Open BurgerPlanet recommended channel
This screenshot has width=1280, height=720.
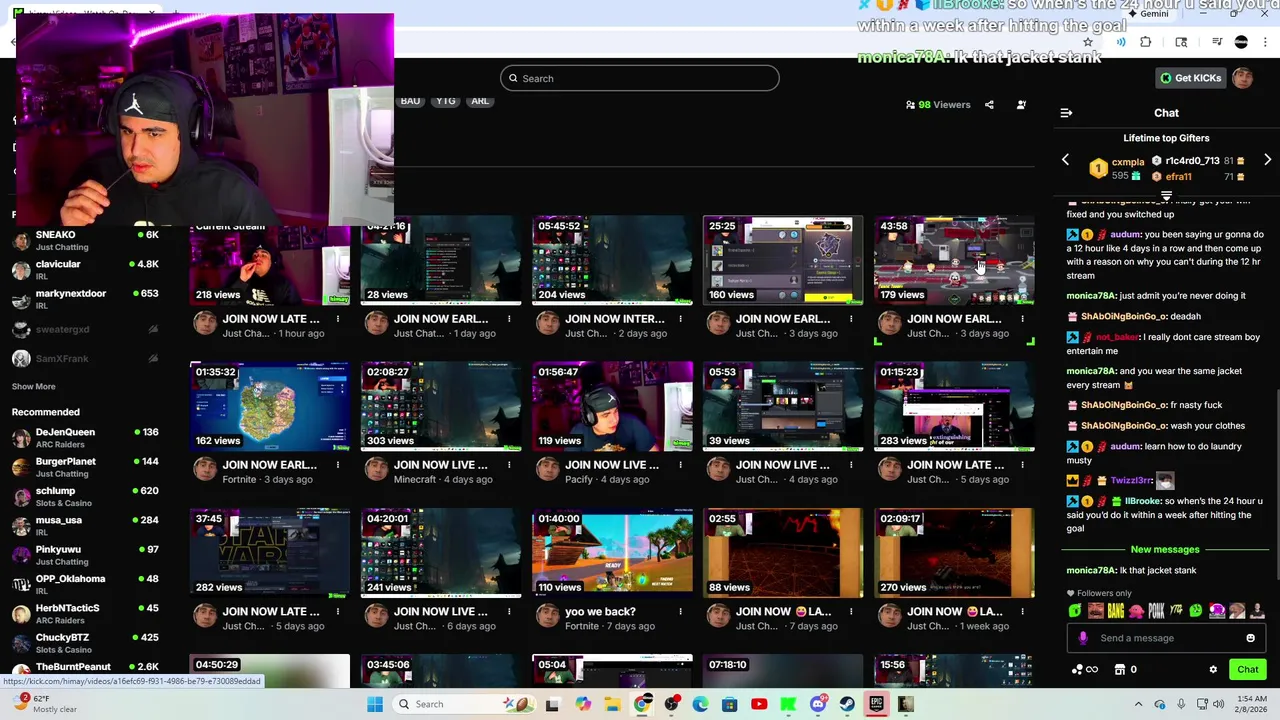point(85,467)
